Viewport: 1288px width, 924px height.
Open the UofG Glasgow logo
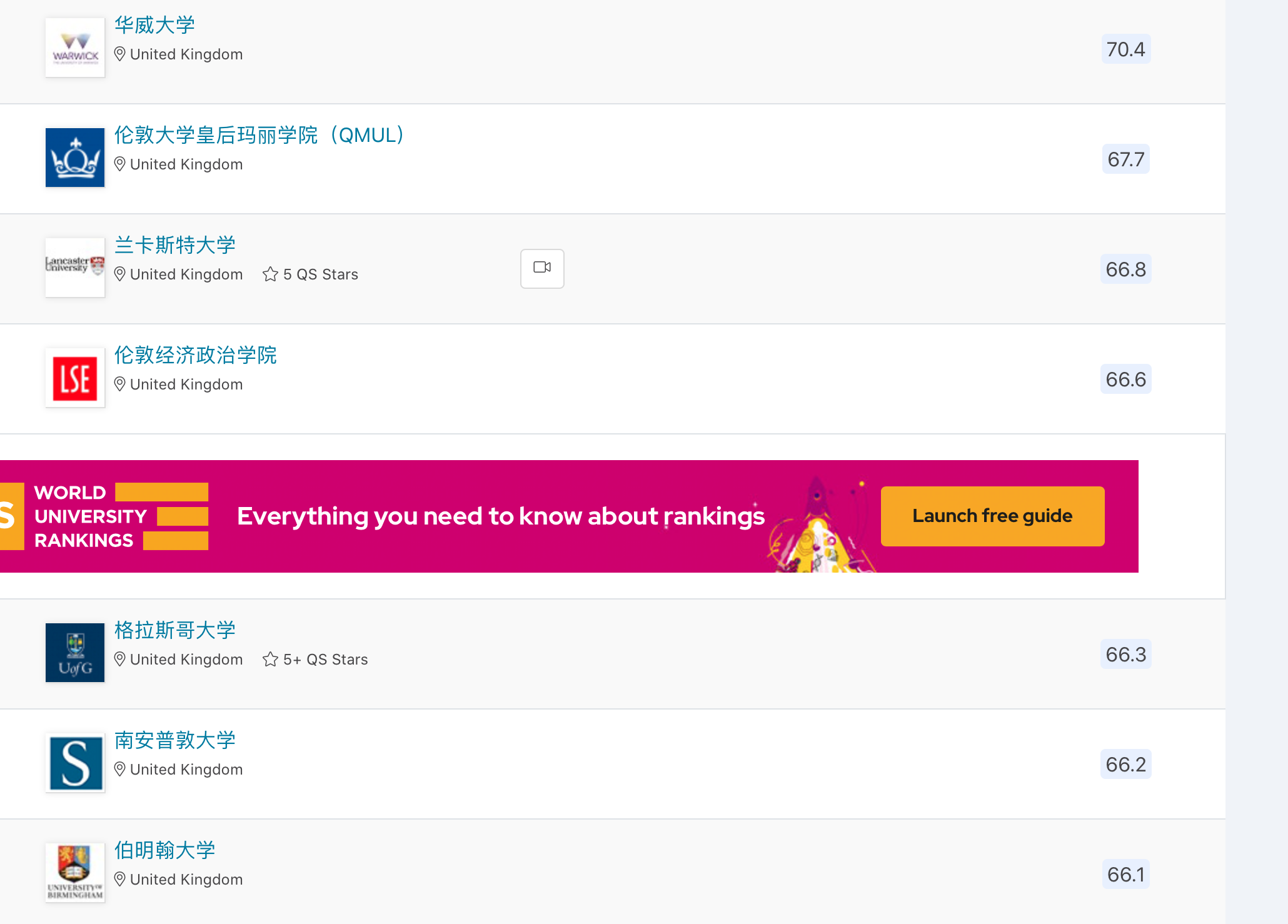pyautogui.click(x=75, y=653)
